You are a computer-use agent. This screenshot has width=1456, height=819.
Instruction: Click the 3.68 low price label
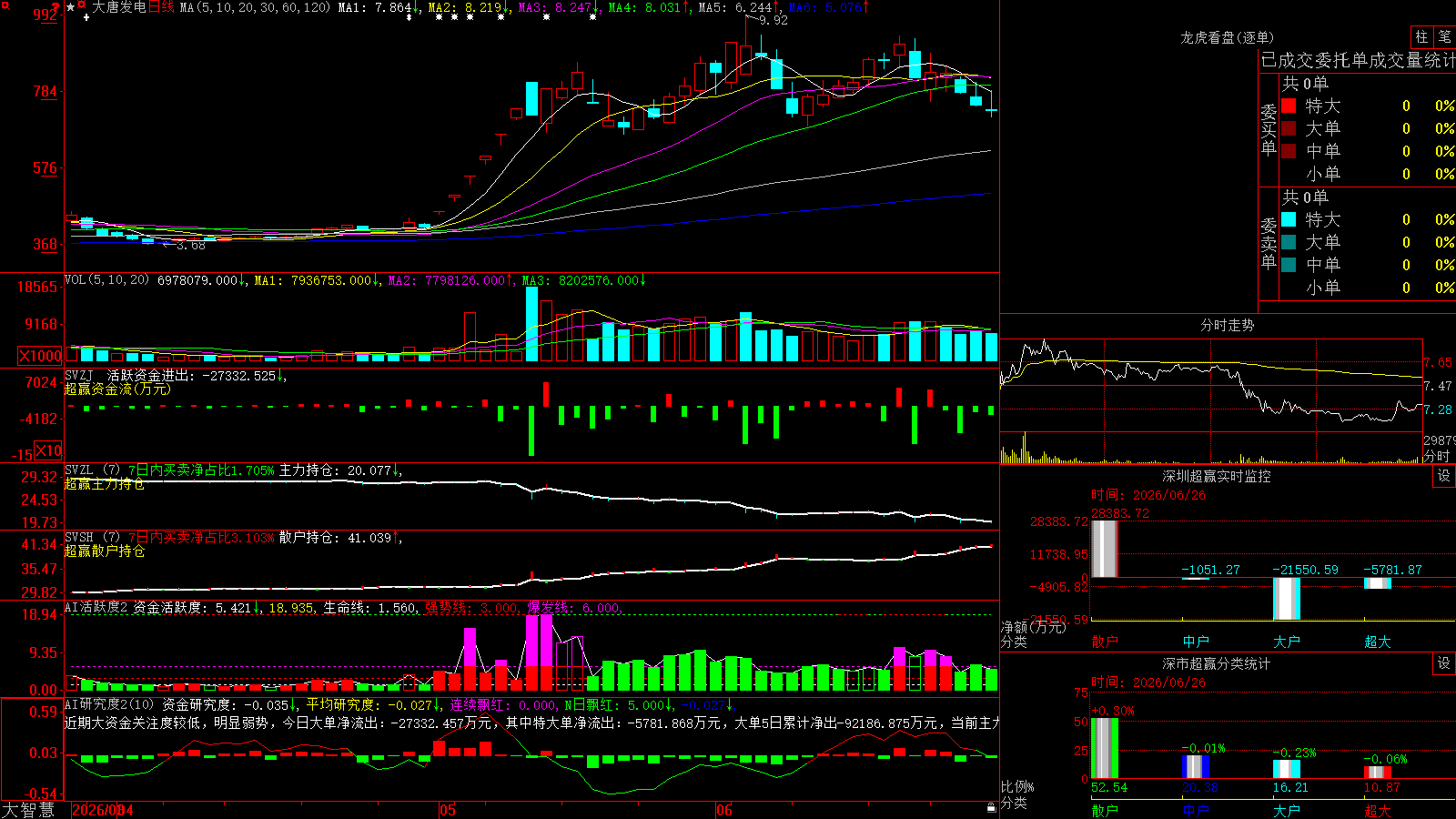click(190, 245)
